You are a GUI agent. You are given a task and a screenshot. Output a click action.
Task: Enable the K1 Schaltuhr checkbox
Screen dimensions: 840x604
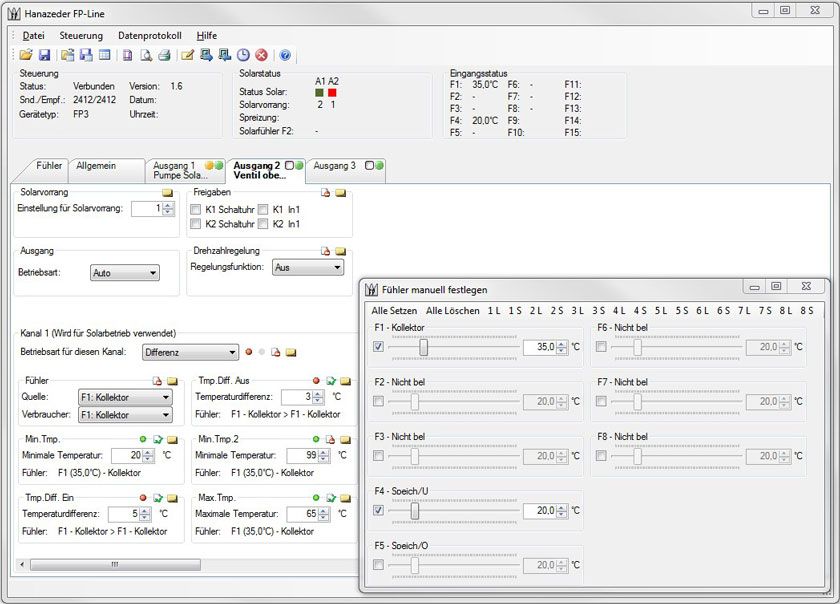coord(196,209)
